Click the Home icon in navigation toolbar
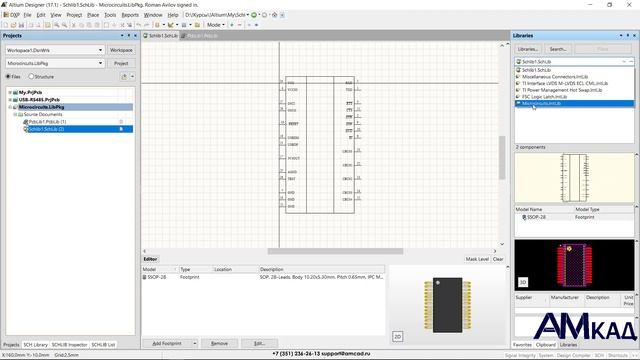640x360 pixels. click(x=275, y=15)
